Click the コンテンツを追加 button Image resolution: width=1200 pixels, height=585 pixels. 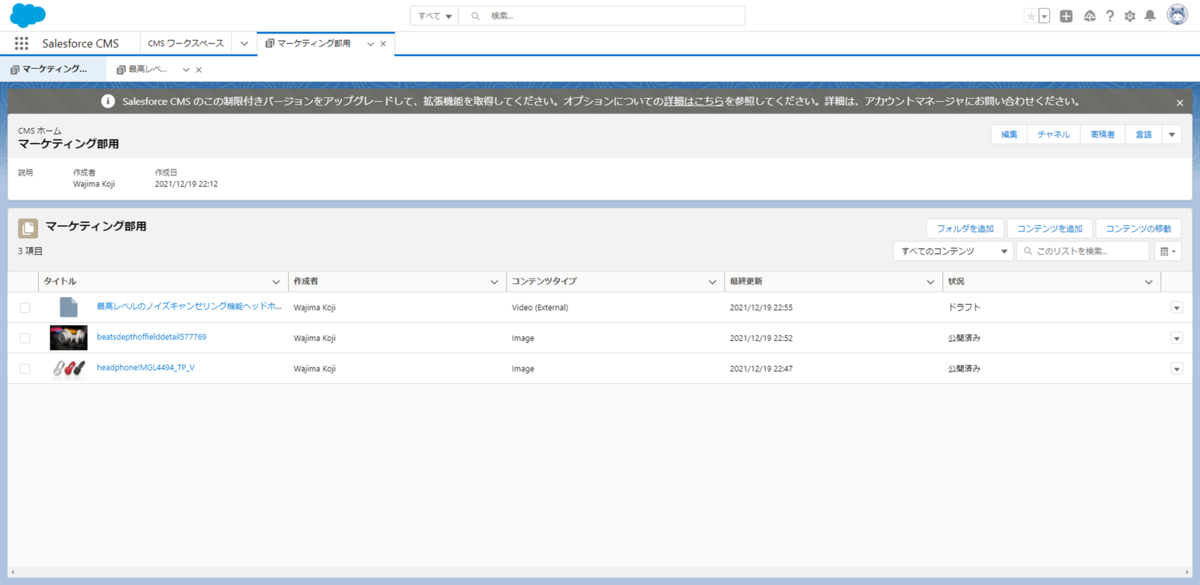pyautogui.click(x=1050, y=229)
